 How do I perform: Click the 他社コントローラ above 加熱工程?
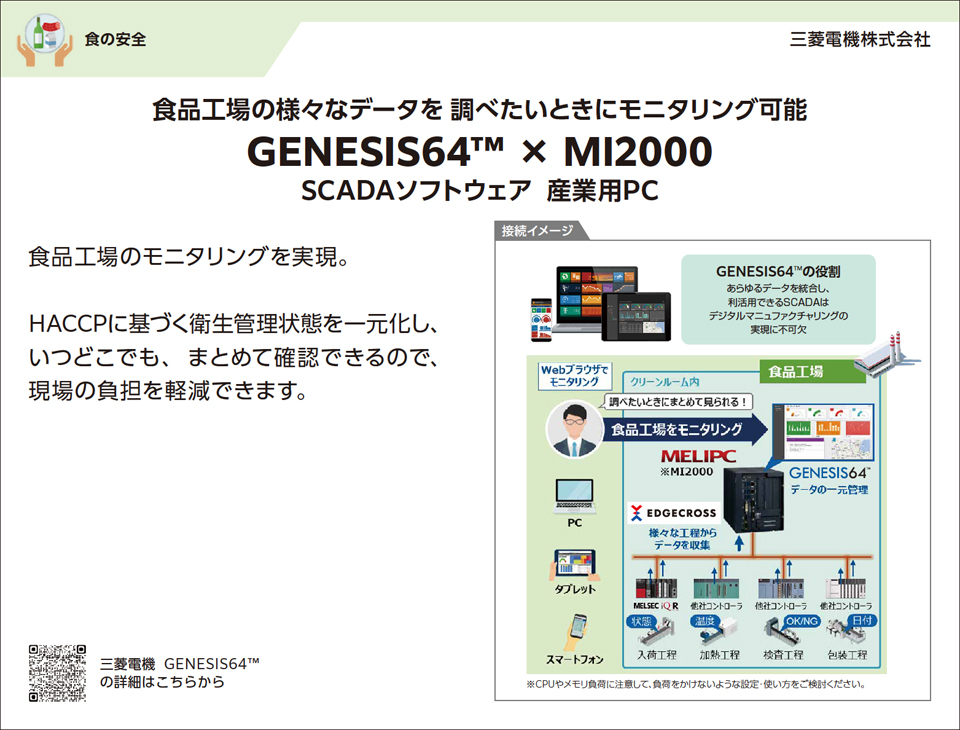pos(716,588)
